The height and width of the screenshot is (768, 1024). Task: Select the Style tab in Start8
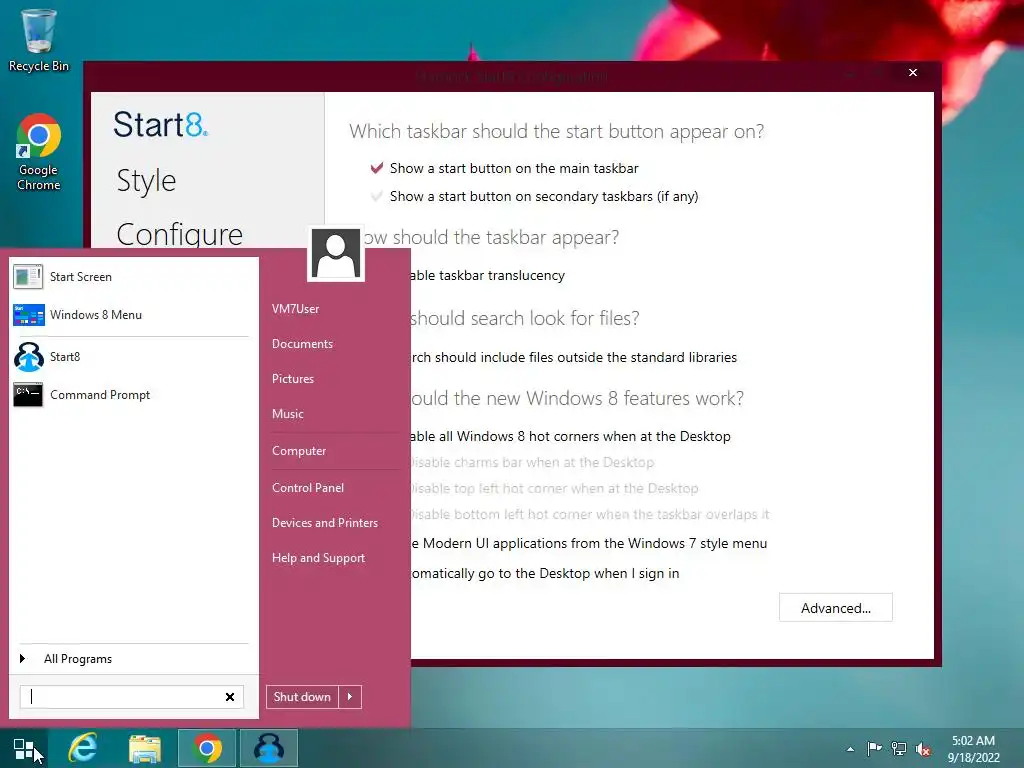click(x=146, y=181)
